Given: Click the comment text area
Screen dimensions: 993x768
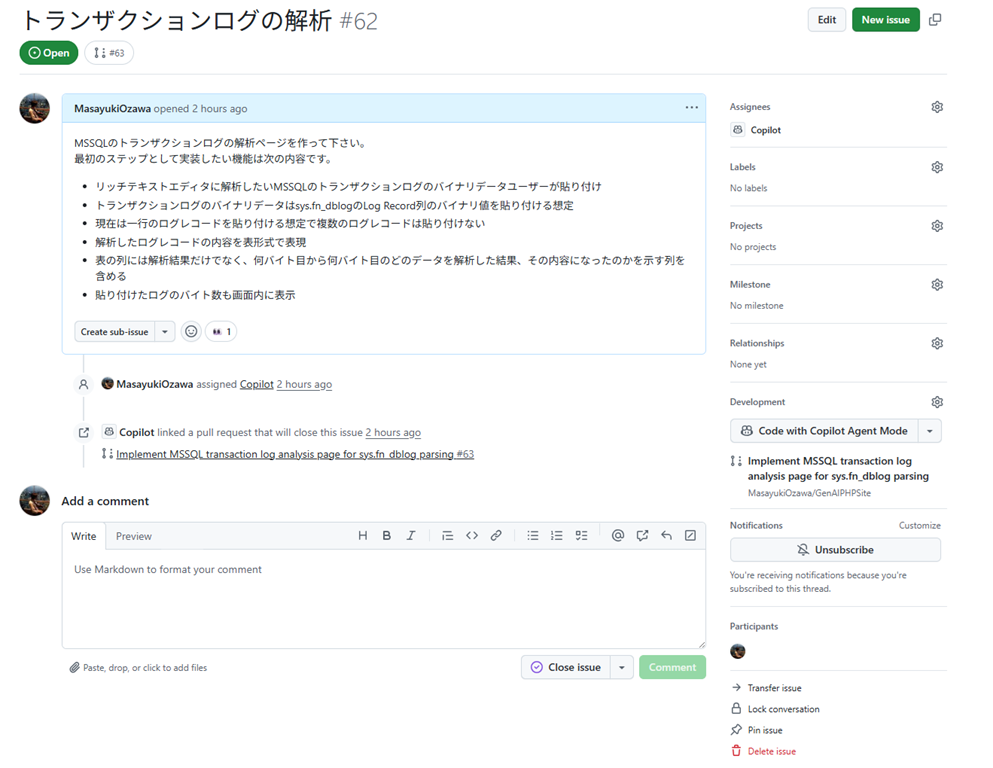Looking at the screenshot, I should click(384, 598).
